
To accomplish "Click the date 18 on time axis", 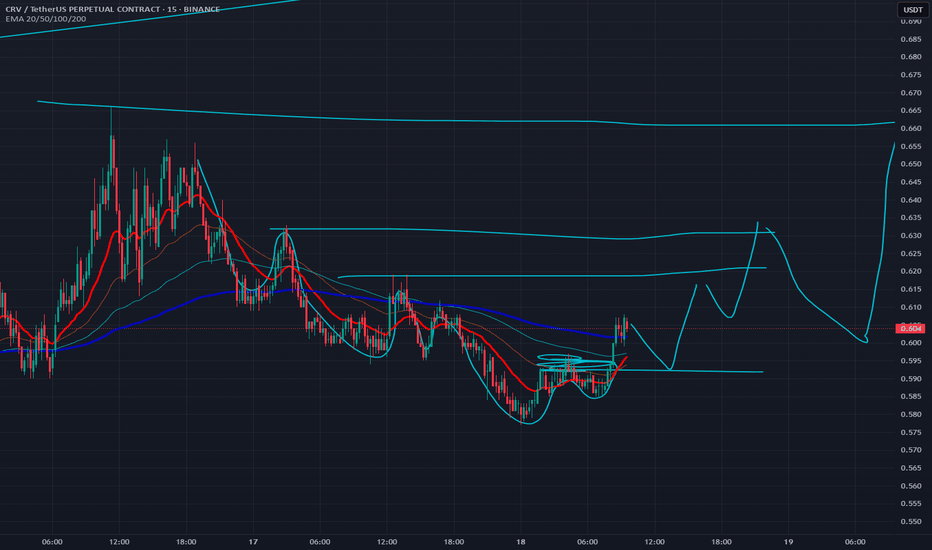I will click(521, 542).
